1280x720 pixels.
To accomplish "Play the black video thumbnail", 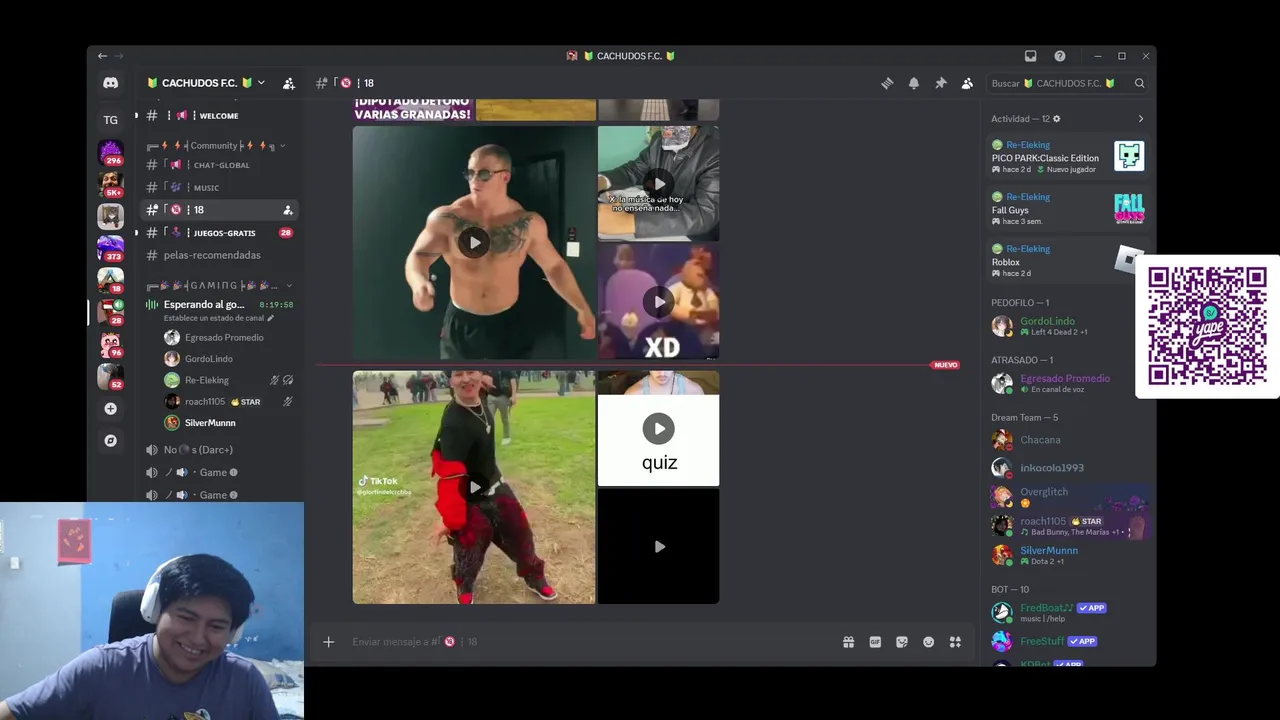I will (x=658, y=547).
